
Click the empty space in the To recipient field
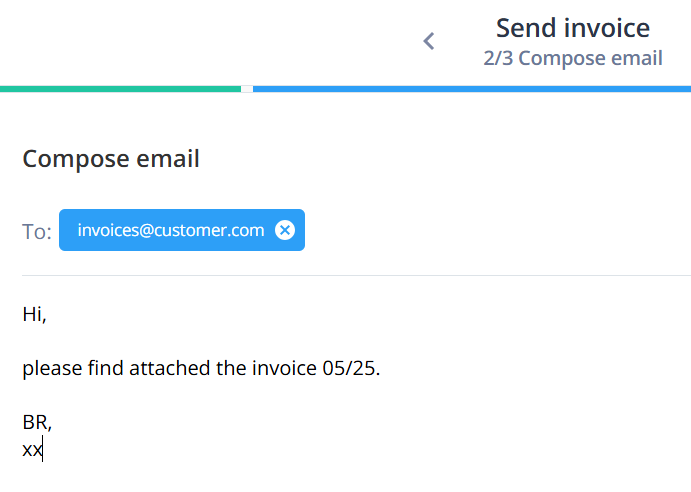498,230
